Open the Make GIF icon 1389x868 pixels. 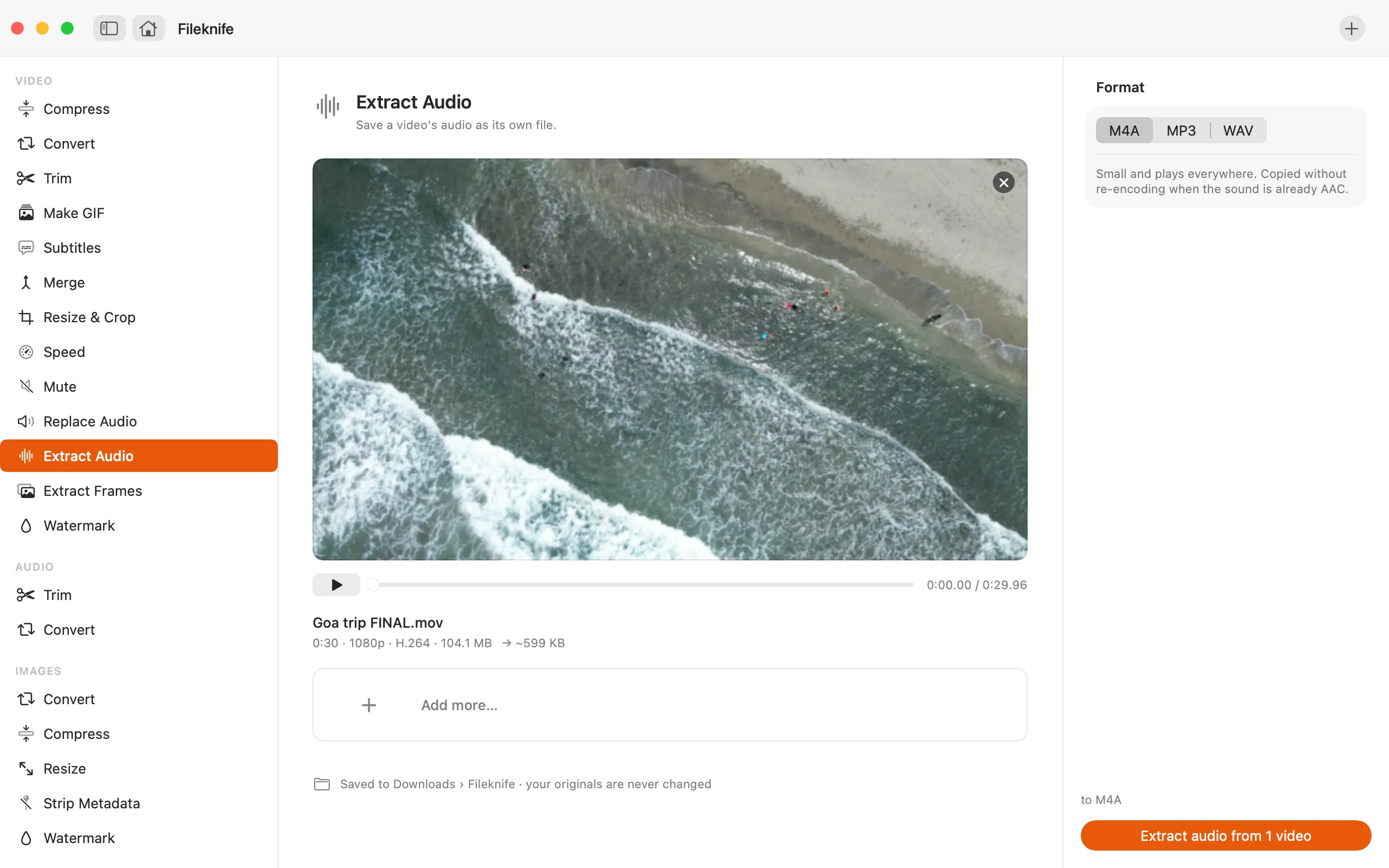pos(26,213)
